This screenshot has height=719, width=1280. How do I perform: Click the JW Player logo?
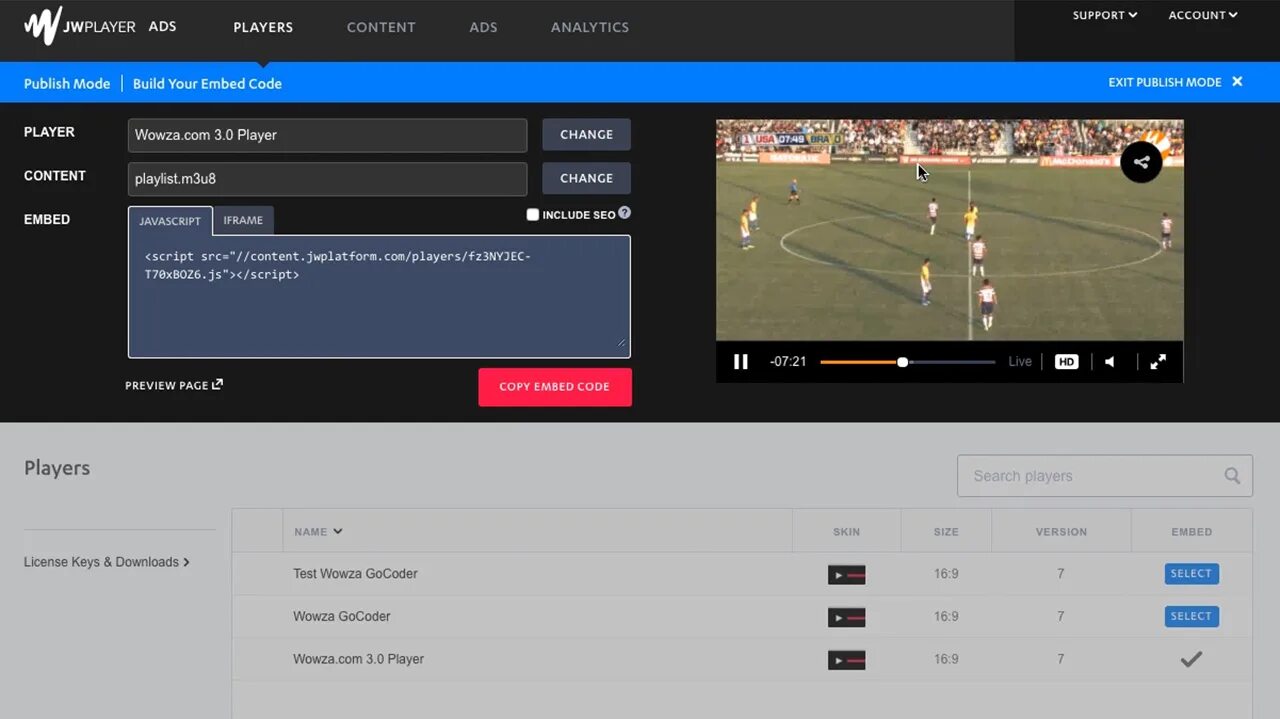40,25
